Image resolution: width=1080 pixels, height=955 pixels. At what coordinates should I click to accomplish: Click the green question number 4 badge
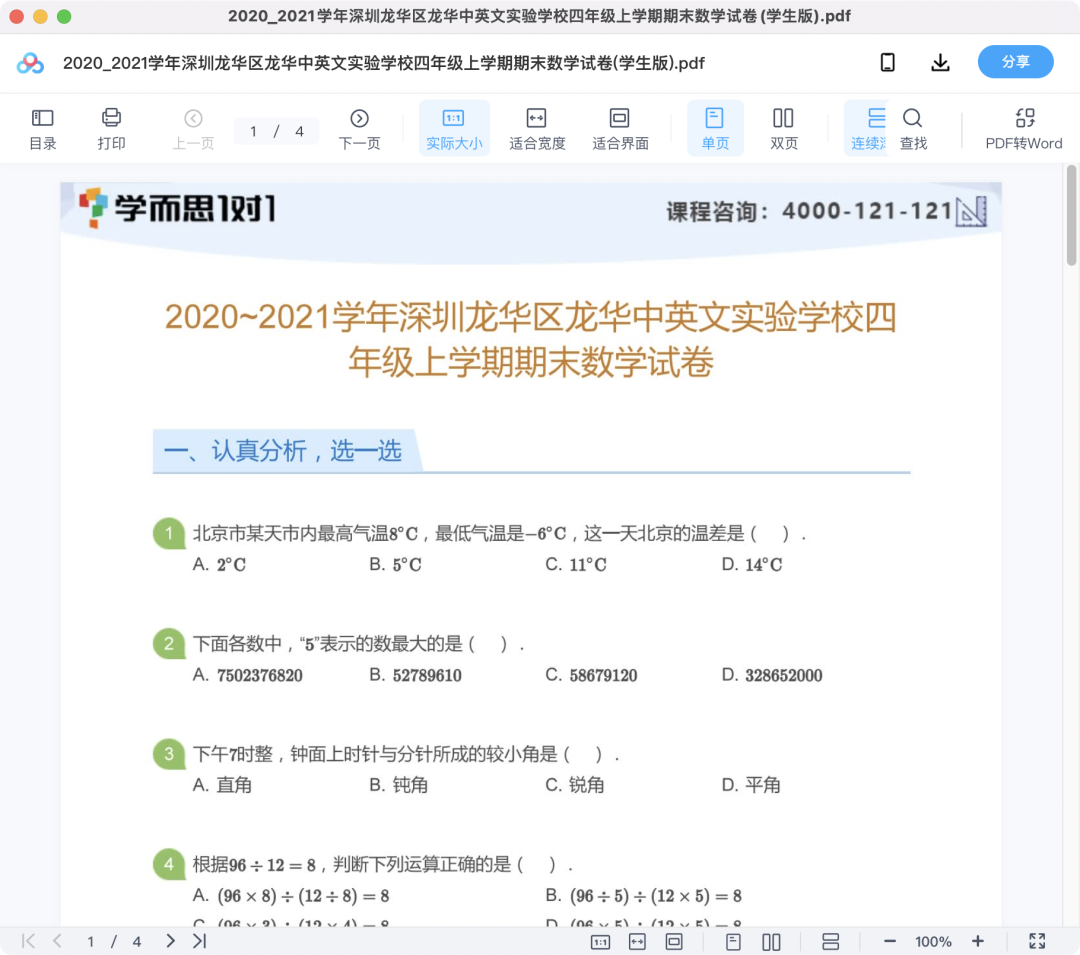pos(169,864)
